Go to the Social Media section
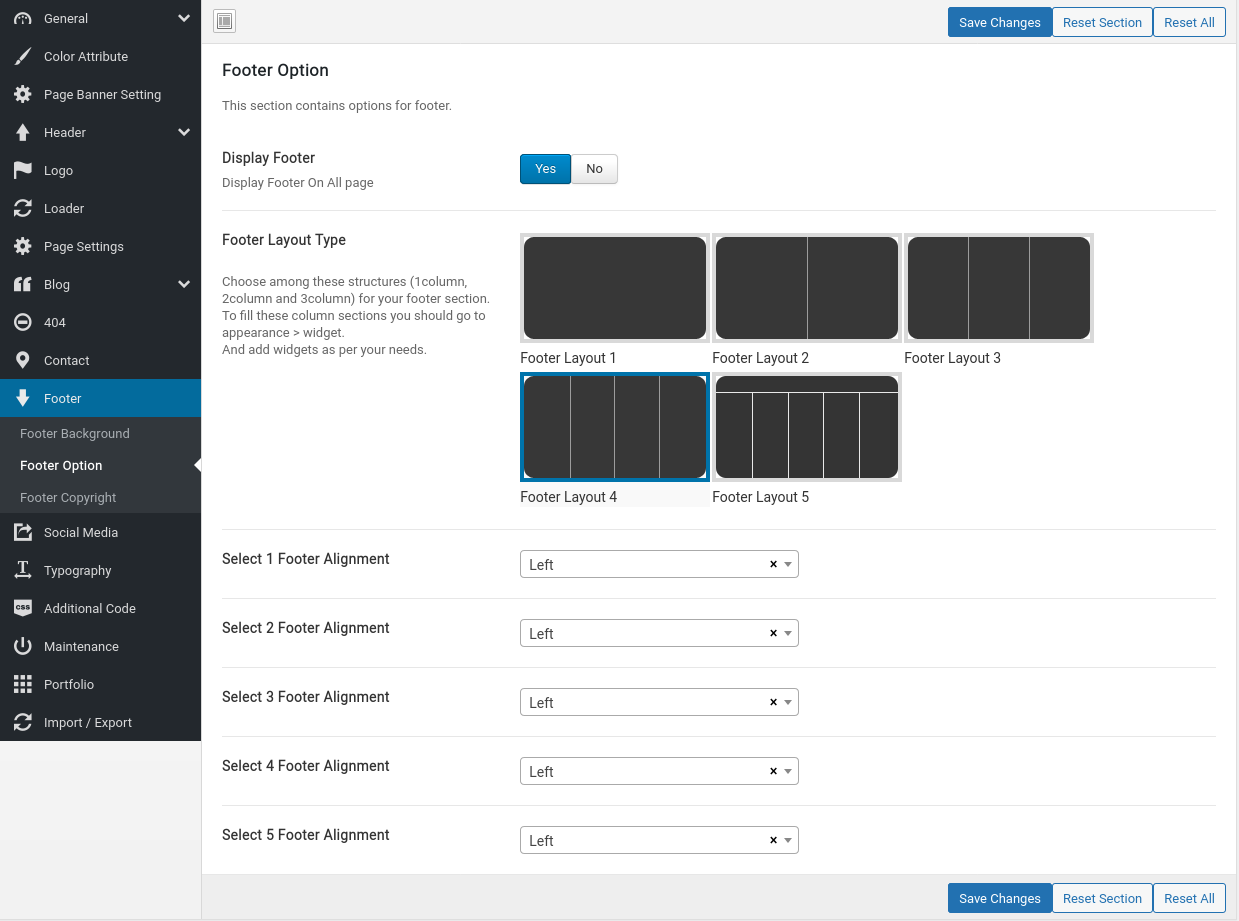 [x=100, y=532]
